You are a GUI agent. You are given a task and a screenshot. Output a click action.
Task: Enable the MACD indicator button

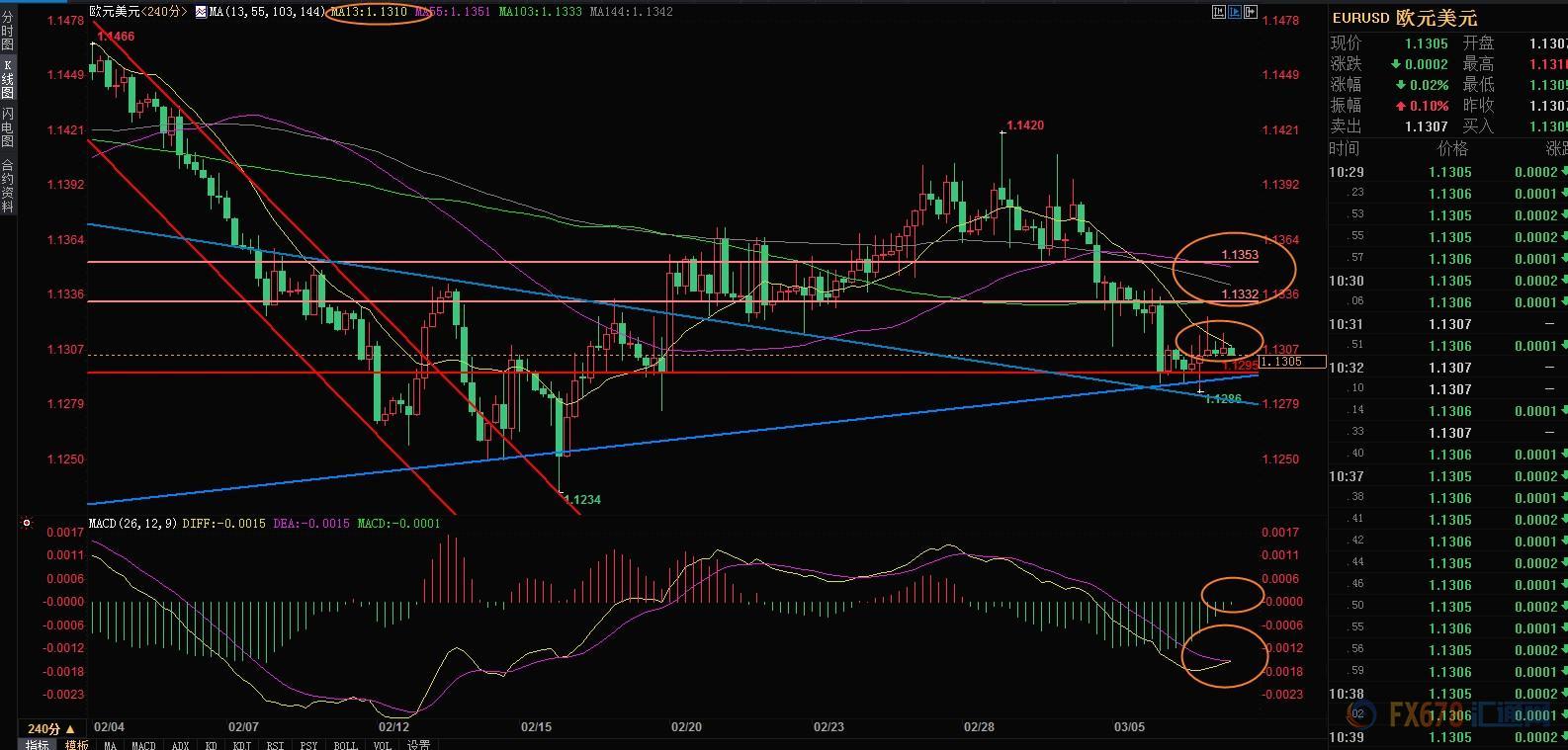coord(143,744)
